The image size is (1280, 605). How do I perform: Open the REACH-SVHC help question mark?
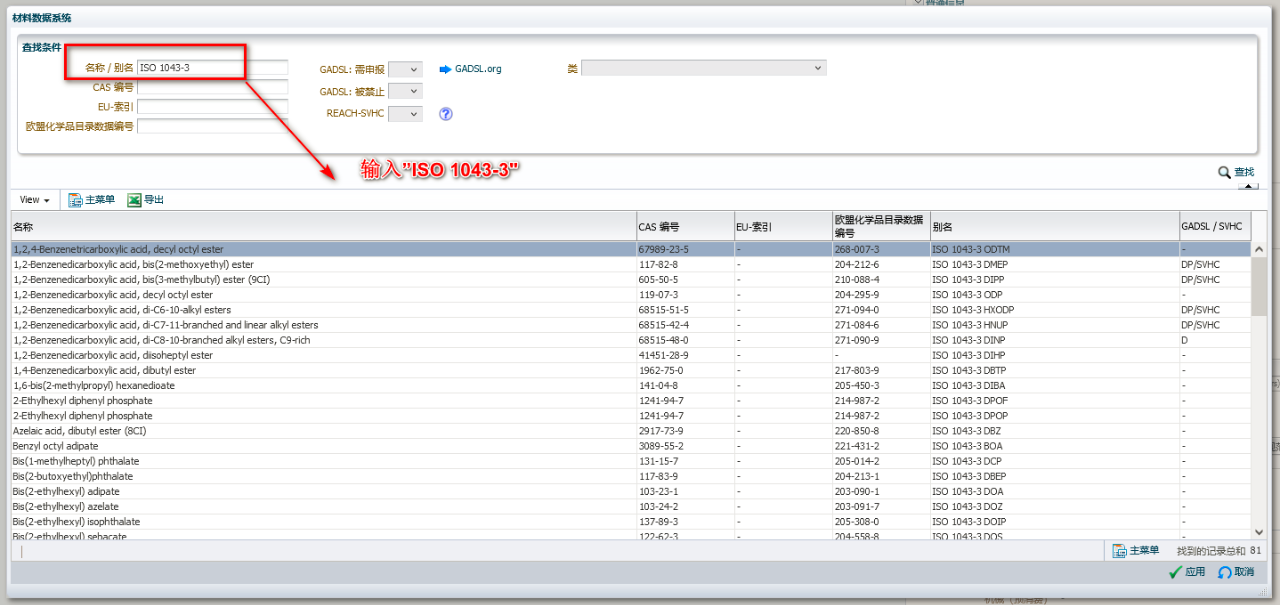click(x=446, y=114)
